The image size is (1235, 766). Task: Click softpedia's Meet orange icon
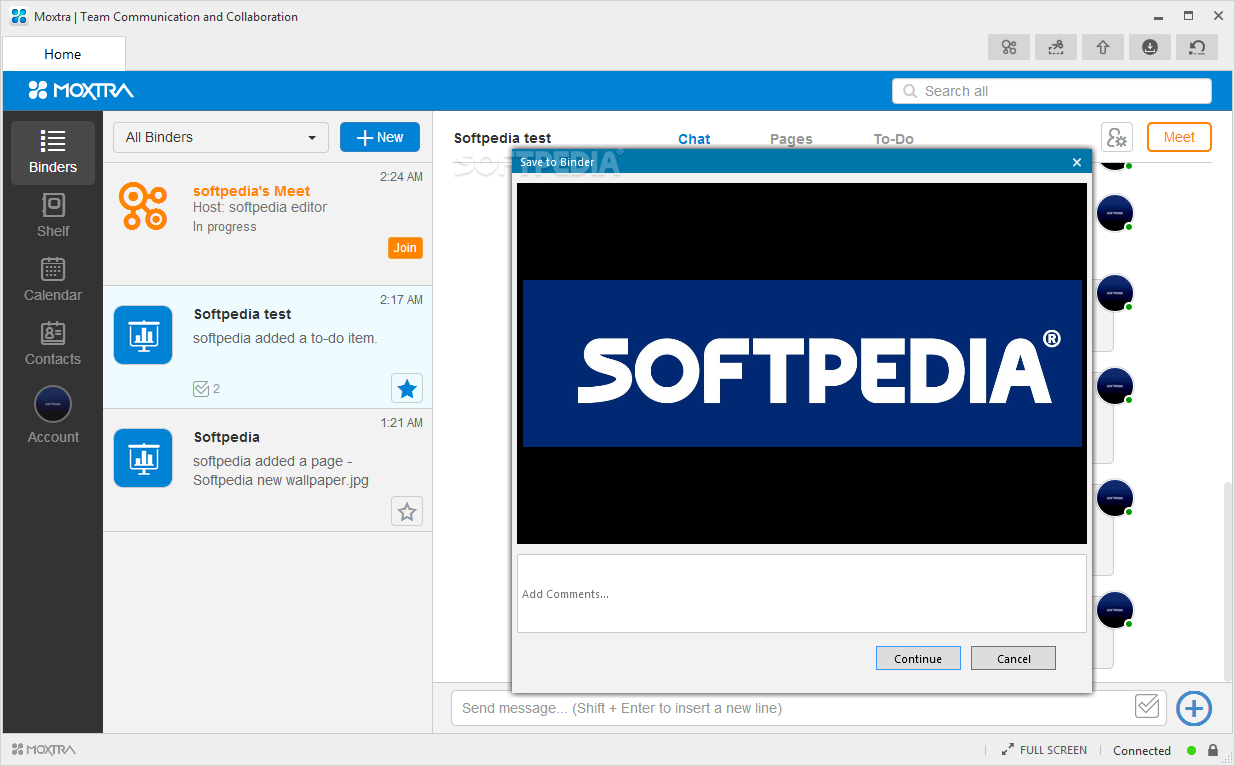click(142, 206)
